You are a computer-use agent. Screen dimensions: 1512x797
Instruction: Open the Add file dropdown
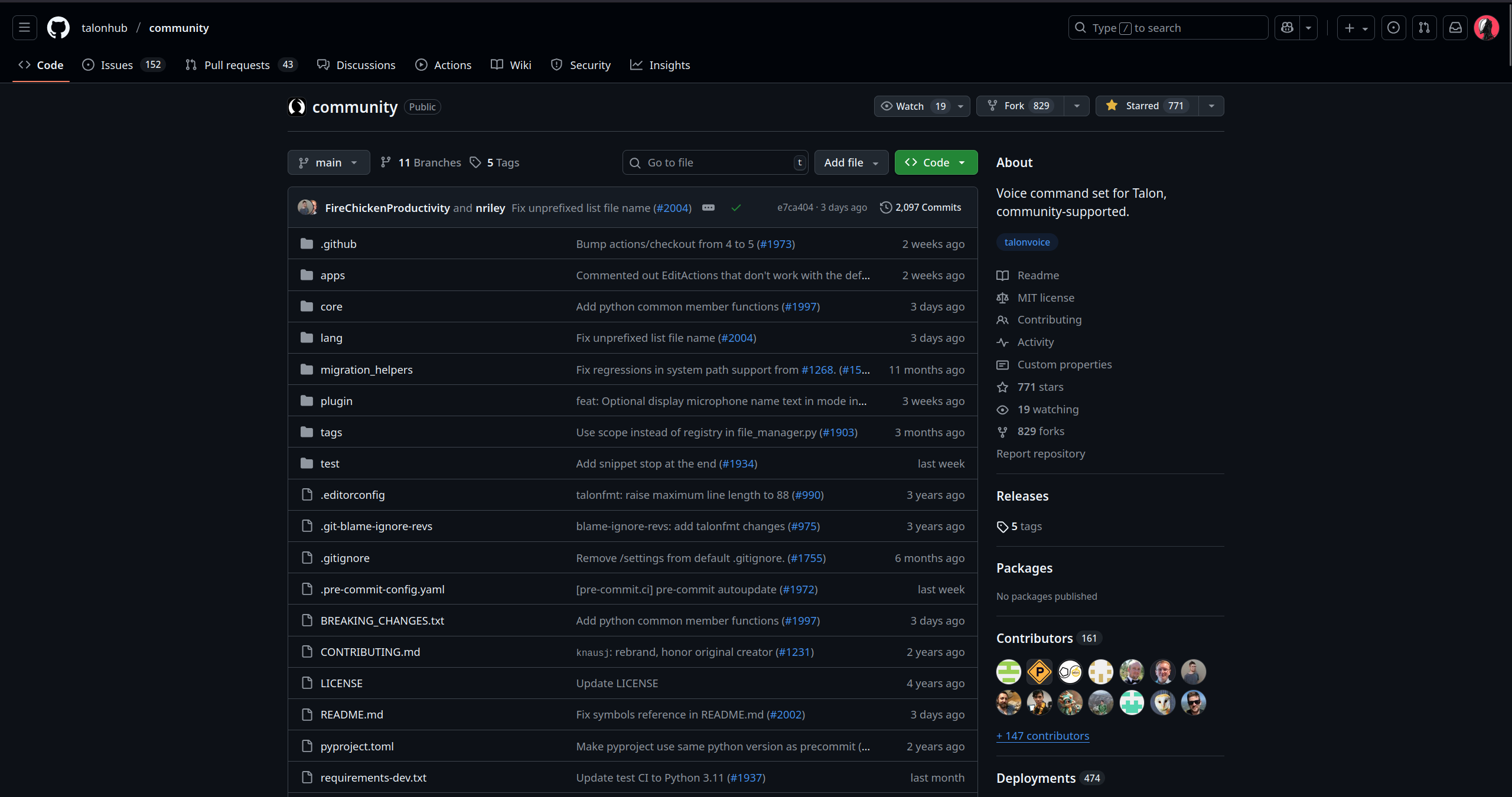pyautogui.click(x=851, y=162)
